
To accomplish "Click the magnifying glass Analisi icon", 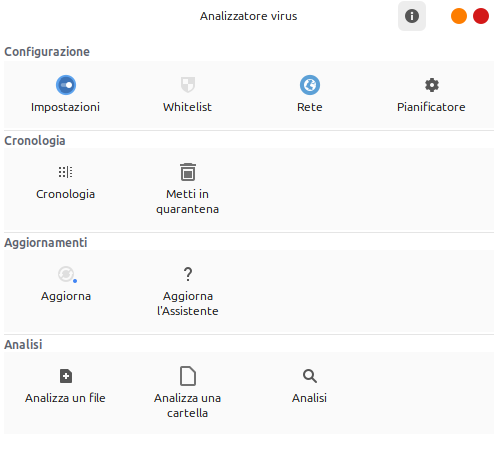I will pos(310,376).
